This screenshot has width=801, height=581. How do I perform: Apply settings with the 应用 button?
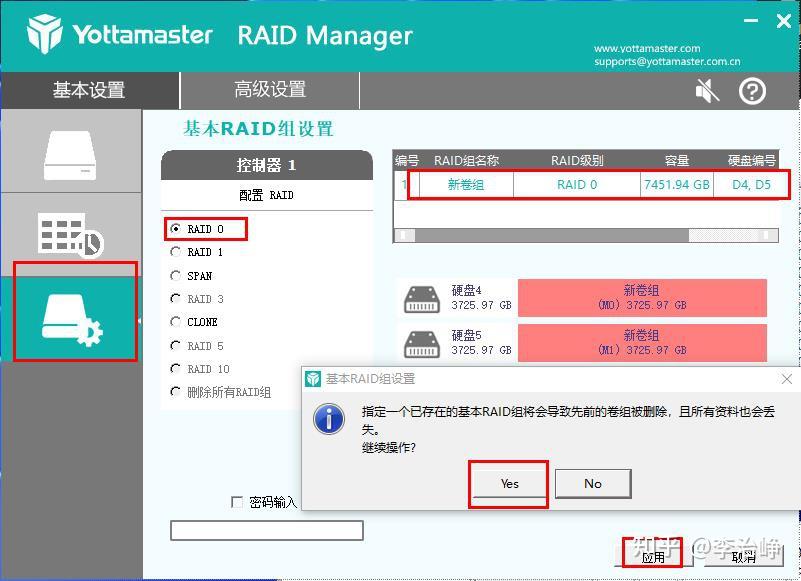652,559
